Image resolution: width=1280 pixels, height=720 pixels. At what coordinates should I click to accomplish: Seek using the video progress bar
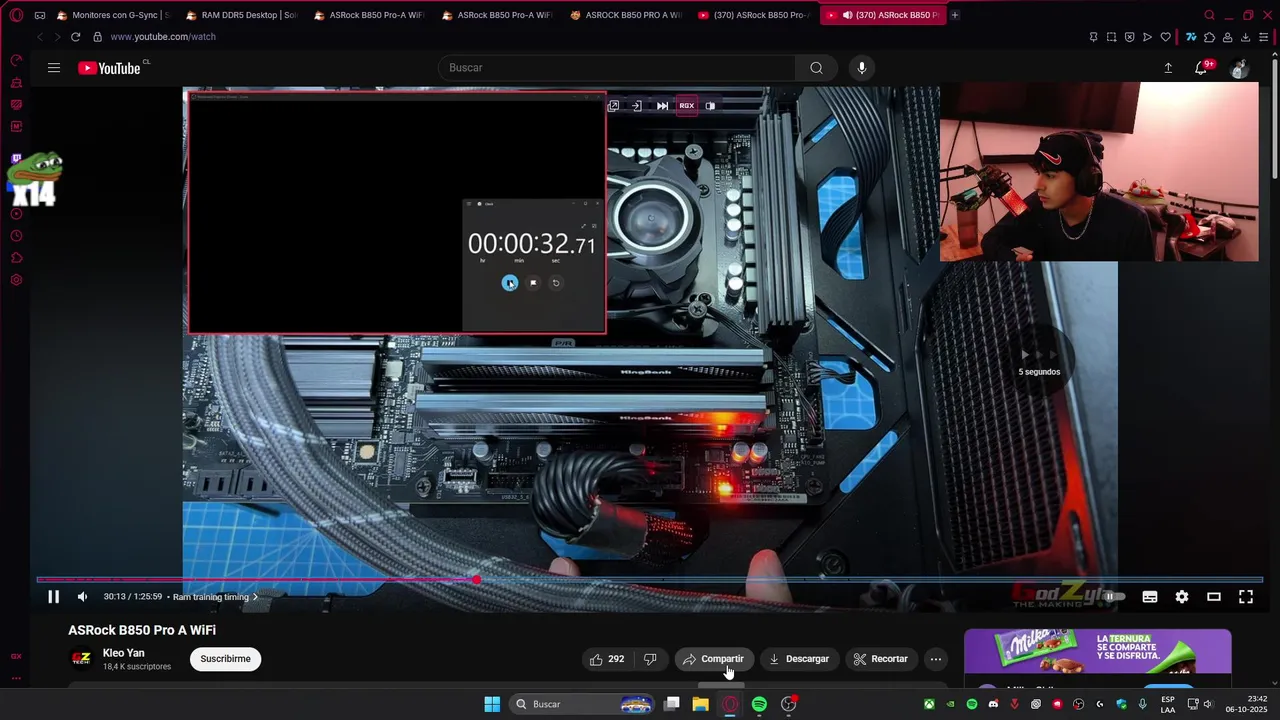point(650,580)
